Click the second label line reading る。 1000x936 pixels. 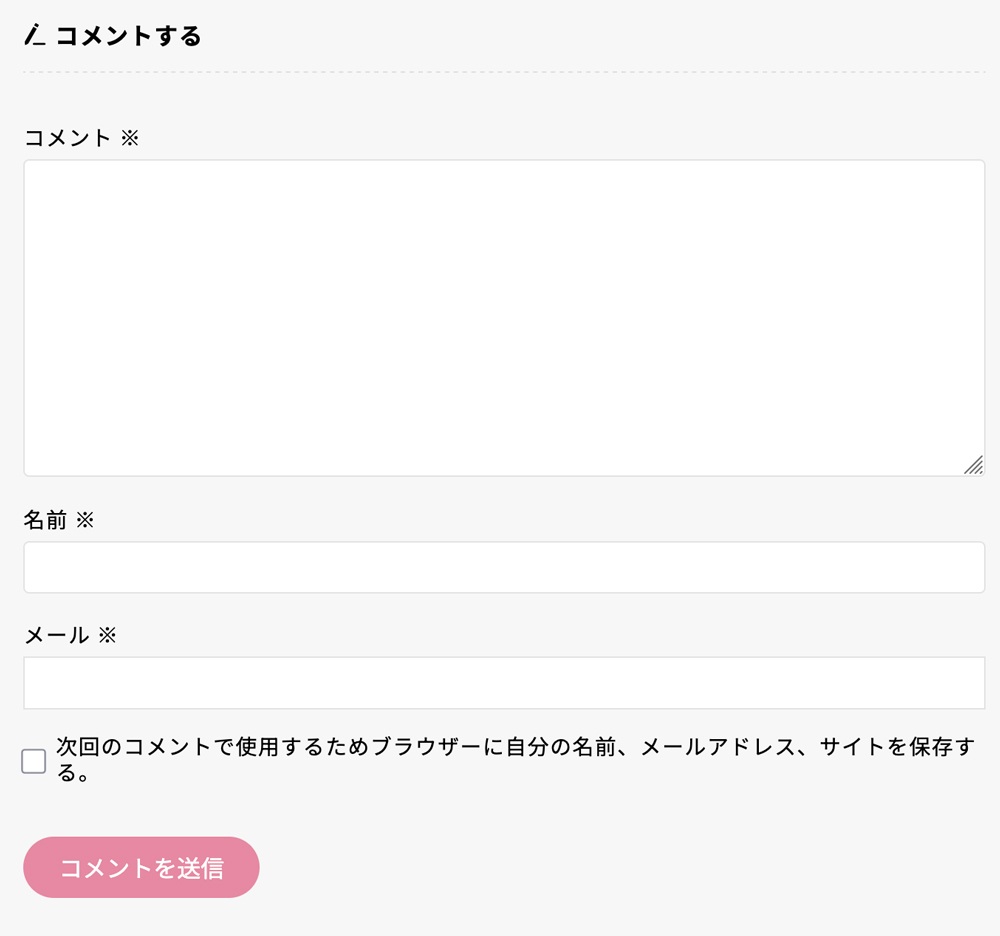pos(74,773)
